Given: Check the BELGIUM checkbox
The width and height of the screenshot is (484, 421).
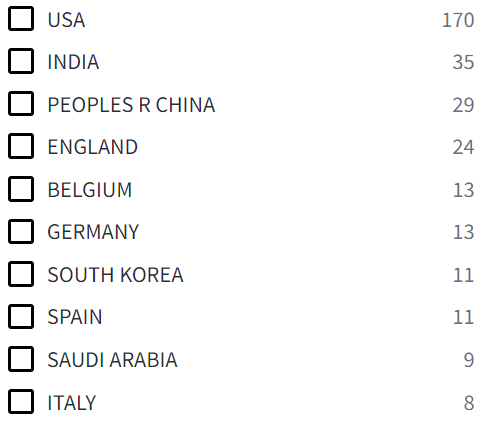Looking at the screenshot, I should (x=21, y=189).
